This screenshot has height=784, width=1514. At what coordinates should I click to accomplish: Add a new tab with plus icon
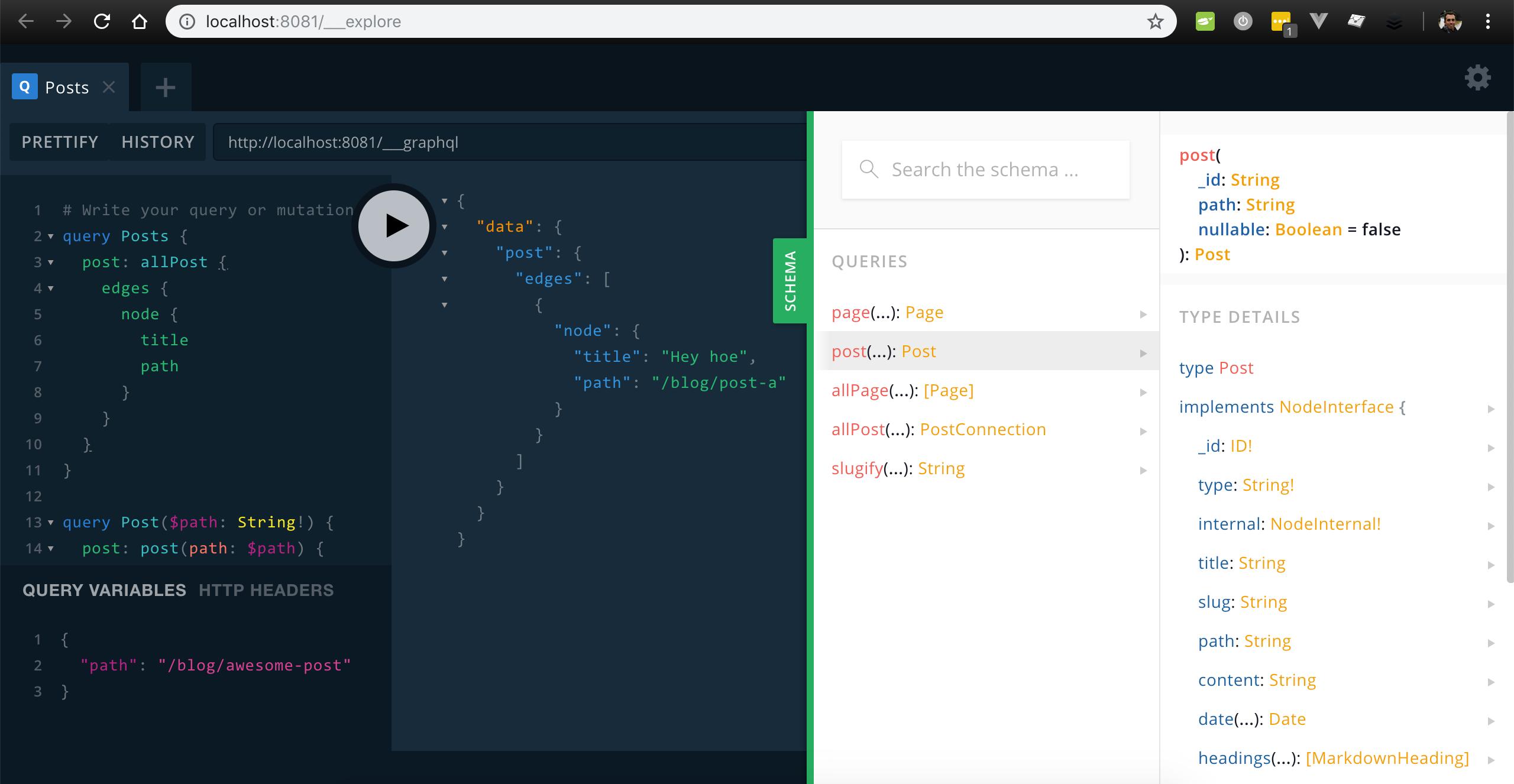[166, 88]
